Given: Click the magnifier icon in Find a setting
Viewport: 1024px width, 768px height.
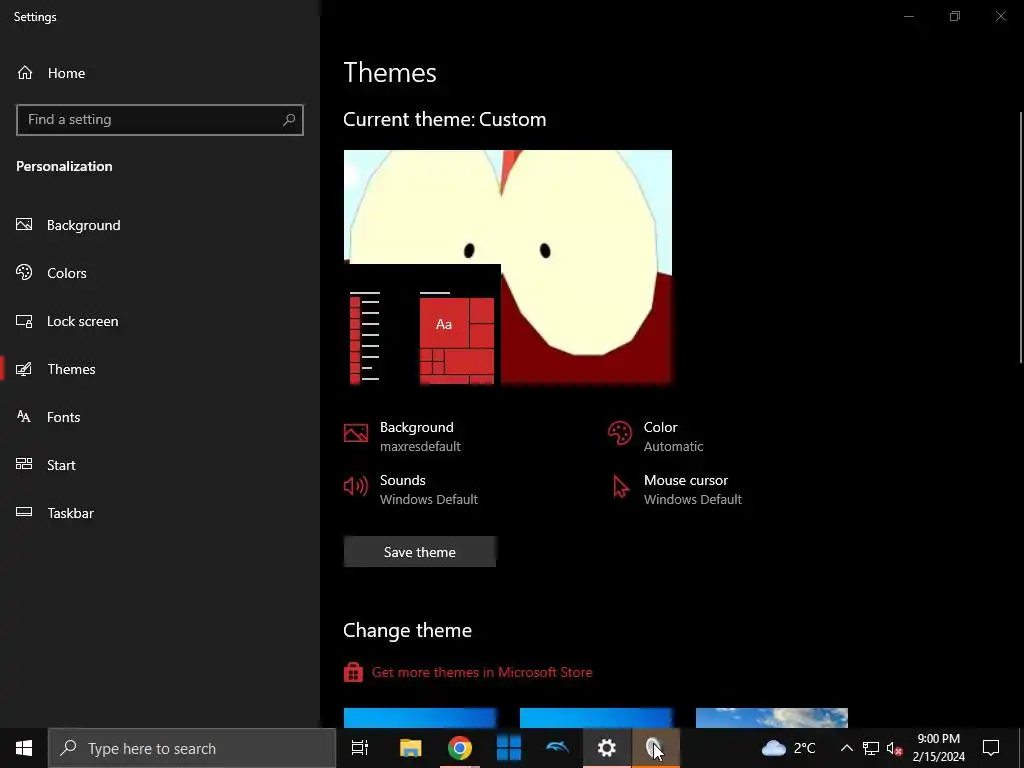Looking at the screenshot, I should pos(289,120).
